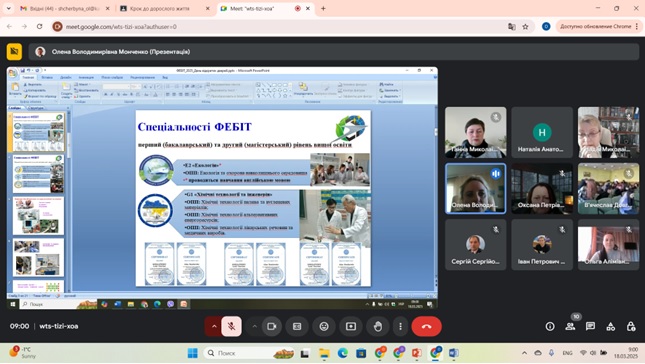Open the emoji reactions button
Viewport: 645px width, 364px height.
324,327
